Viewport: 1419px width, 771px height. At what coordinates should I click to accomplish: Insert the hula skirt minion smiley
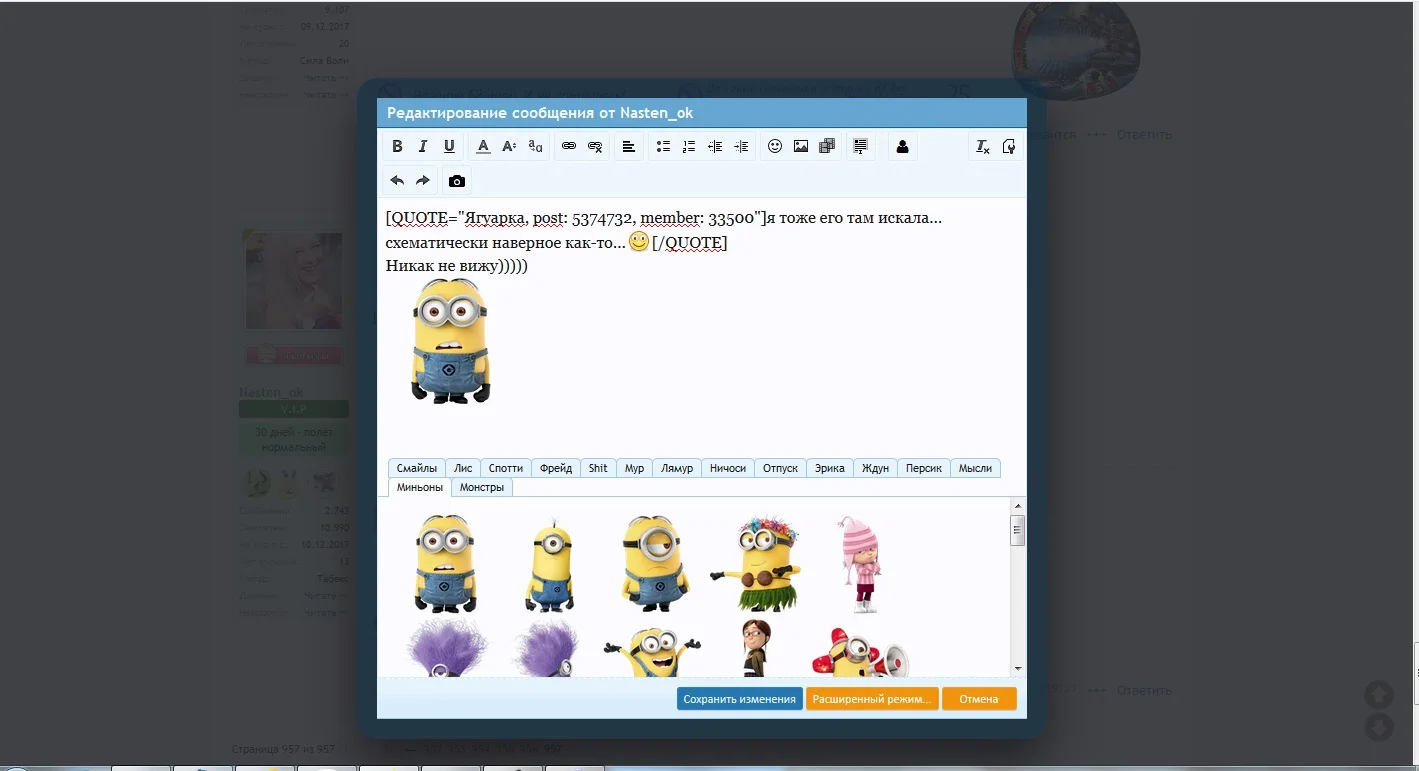click(x=756, y=564)
